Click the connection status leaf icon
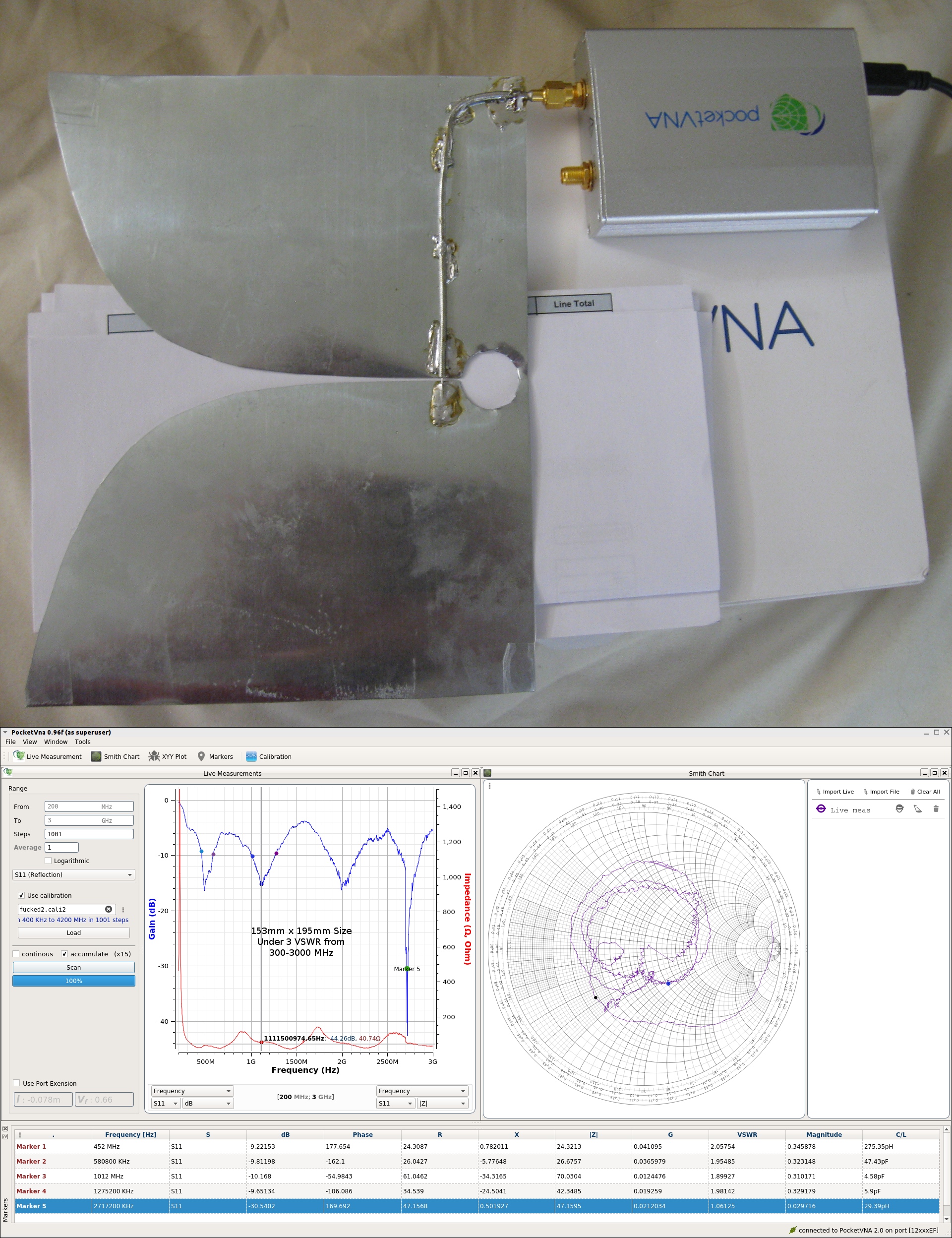952x1238 pixels. [793, 1230]
